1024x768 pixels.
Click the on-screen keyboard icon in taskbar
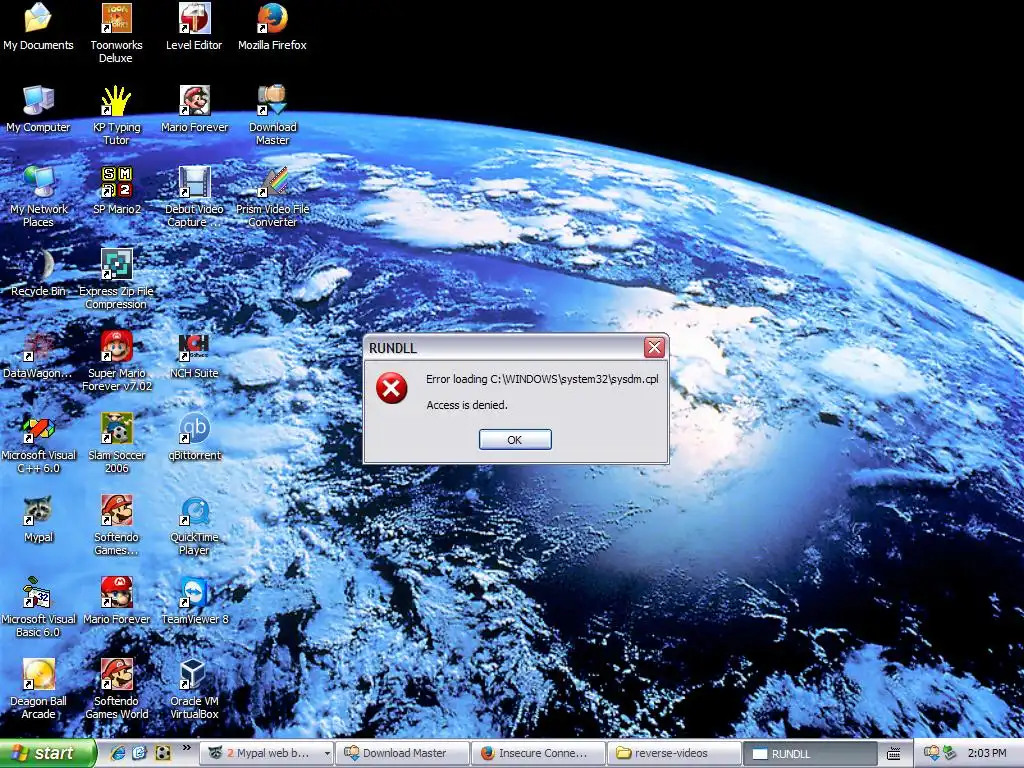(x=893, y=754)
